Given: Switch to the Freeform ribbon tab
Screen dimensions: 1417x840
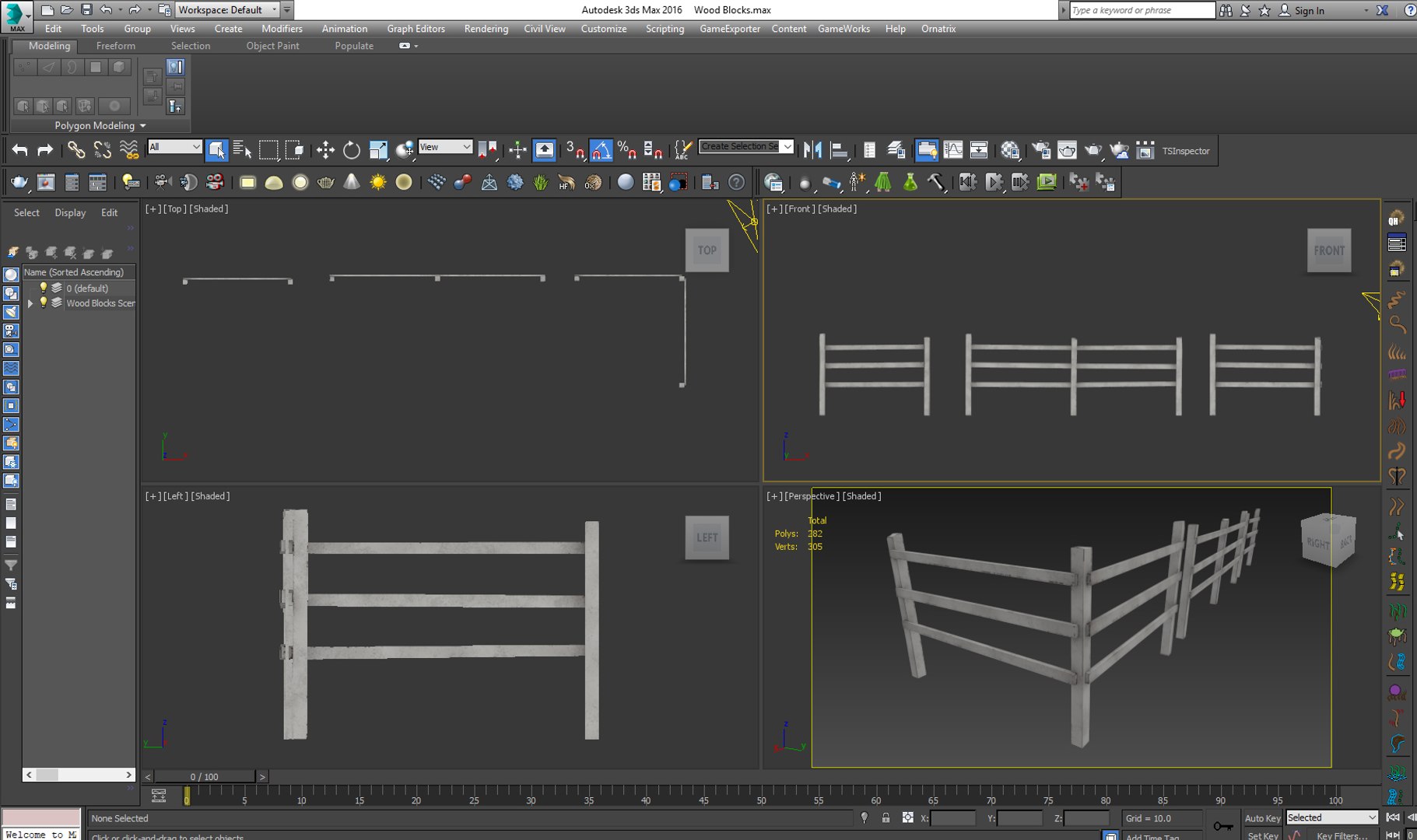Looking at the screenshot, I should (115, 46).
